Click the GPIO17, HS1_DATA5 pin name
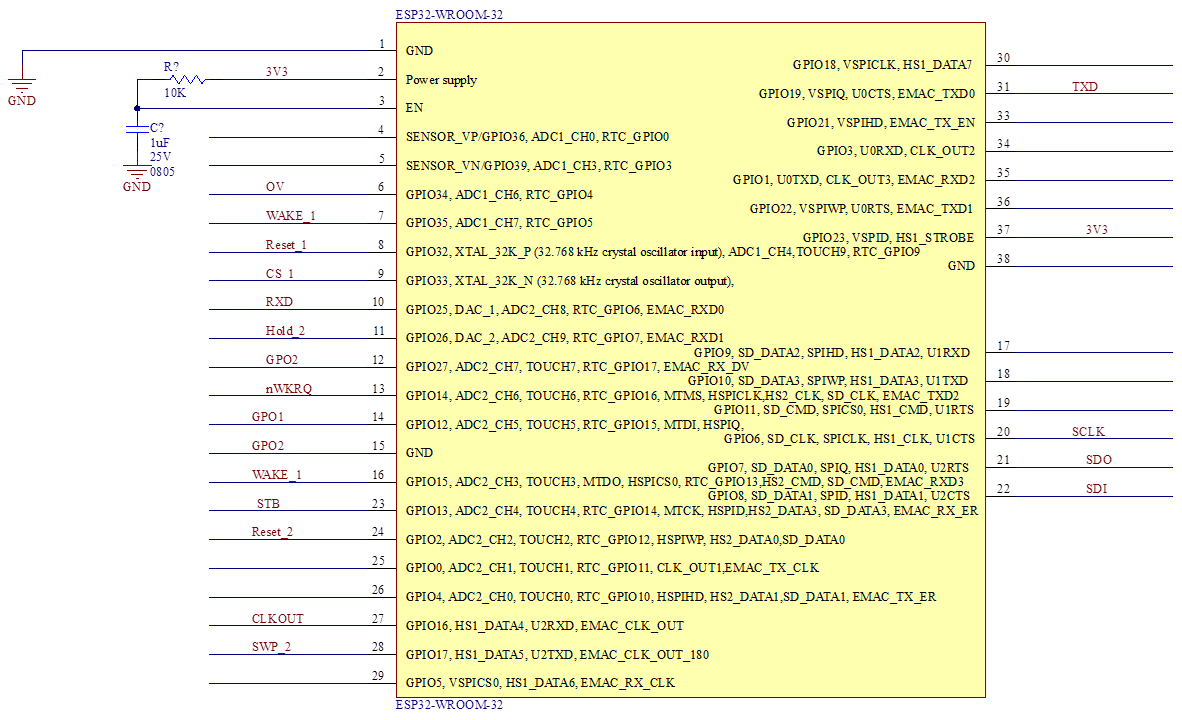This screenshot has width=1182, height=720. pos(557,655)
